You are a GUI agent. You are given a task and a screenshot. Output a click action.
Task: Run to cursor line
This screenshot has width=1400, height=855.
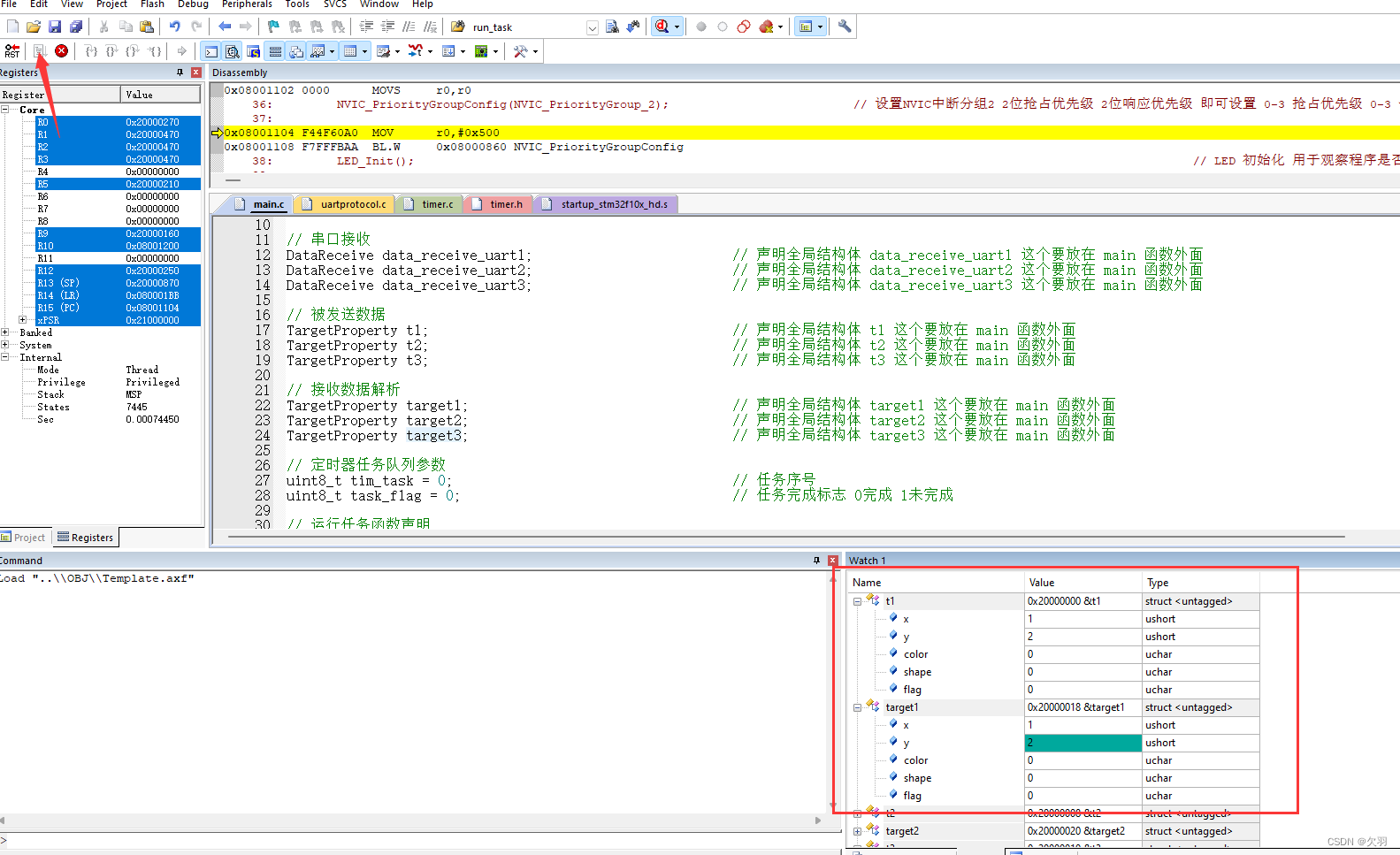tap(154, 51)
